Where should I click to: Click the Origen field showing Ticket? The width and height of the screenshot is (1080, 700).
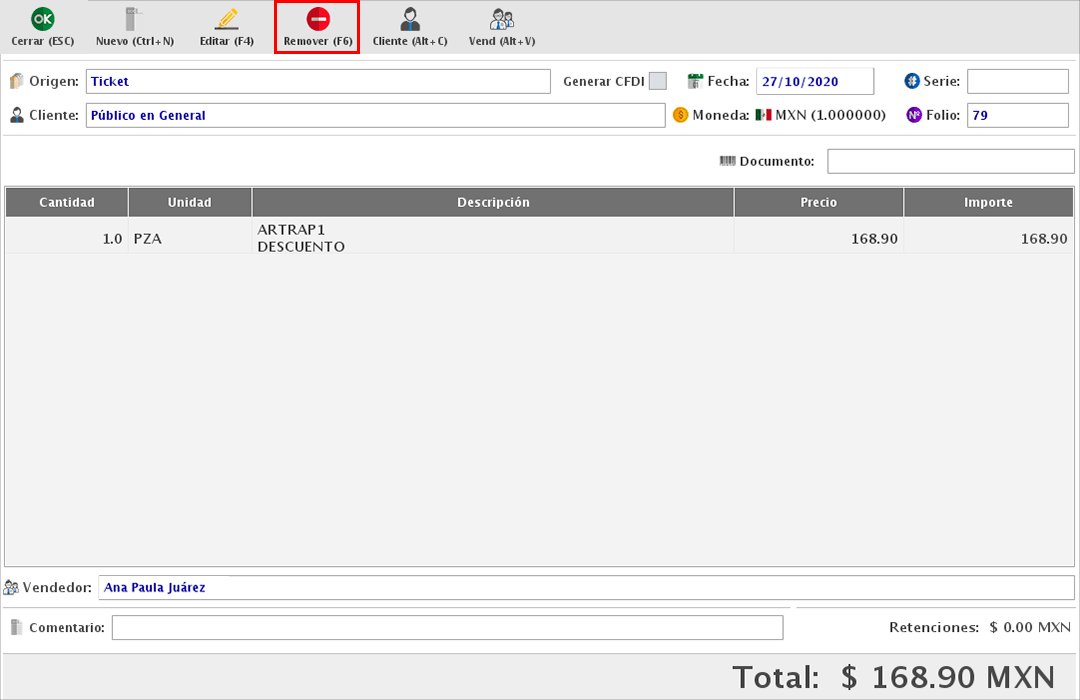pyautogui.click(x=318, y=81)
